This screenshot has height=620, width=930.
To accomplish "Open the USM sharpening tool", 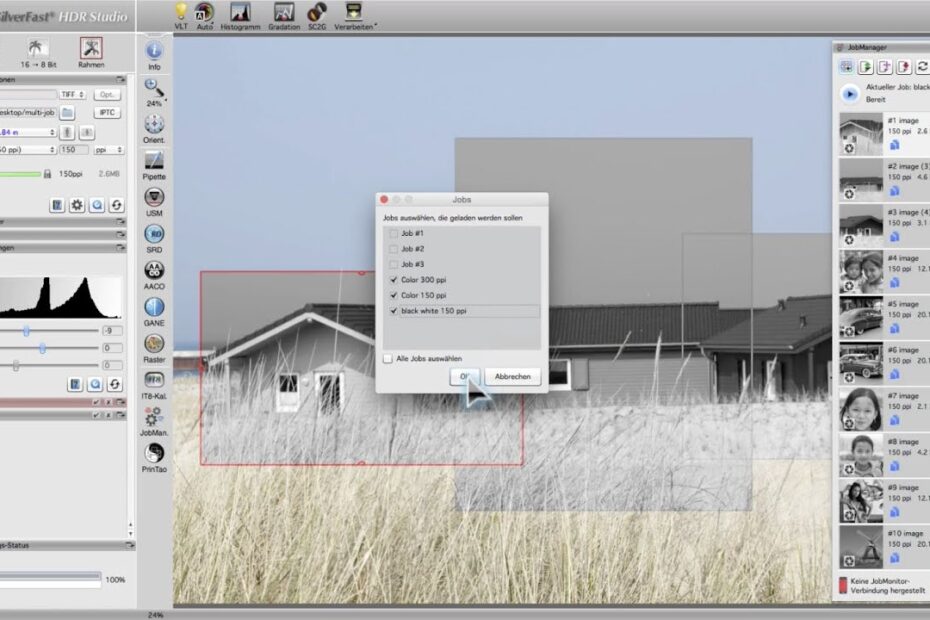I will click(154, 199).
